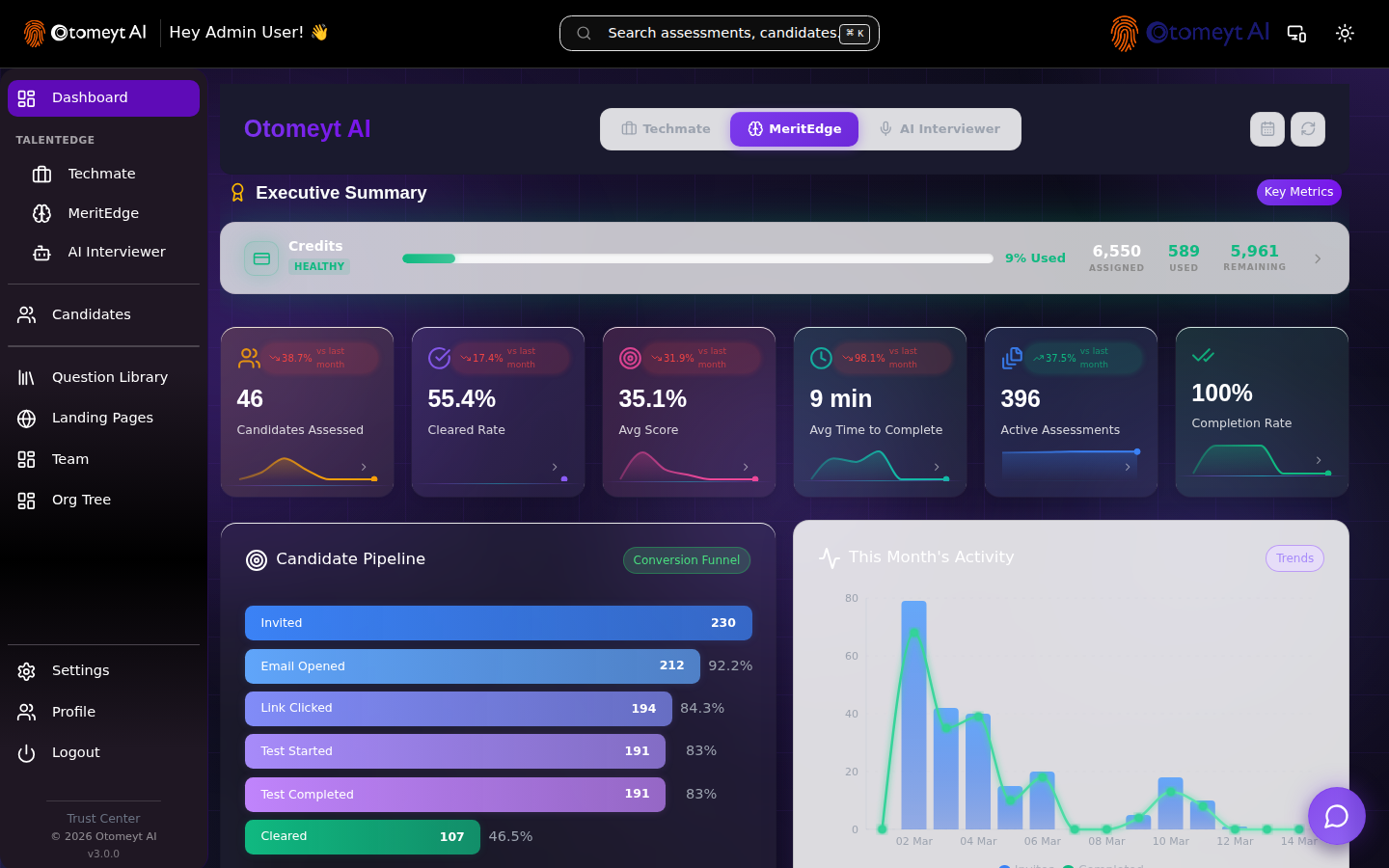The height and width of the screenshot is (868, 1389).
Task: Open Landing Pages in the sidebar
Action: [x=103, y=419]
